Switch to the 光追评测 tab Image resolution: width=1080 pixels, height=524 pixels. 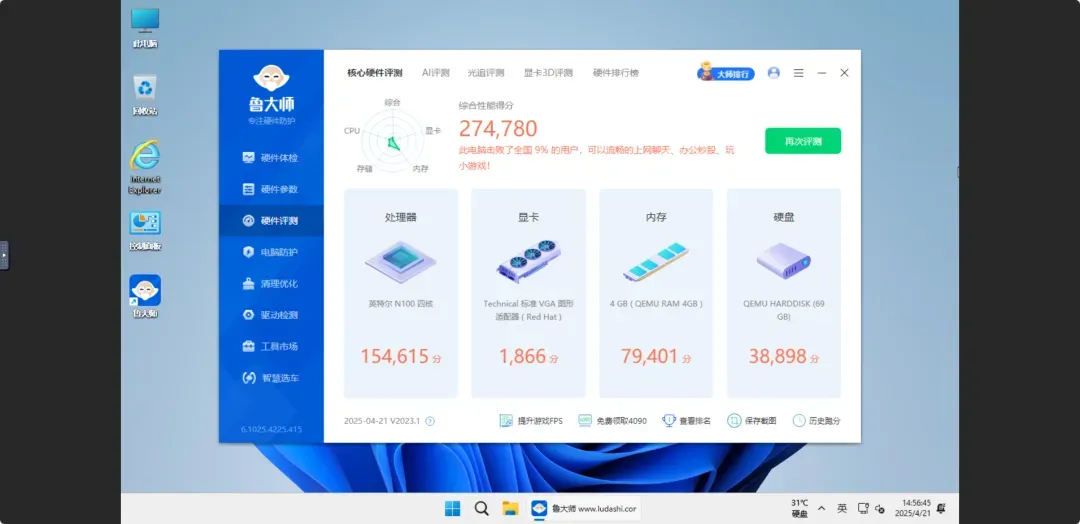[486, 73]
